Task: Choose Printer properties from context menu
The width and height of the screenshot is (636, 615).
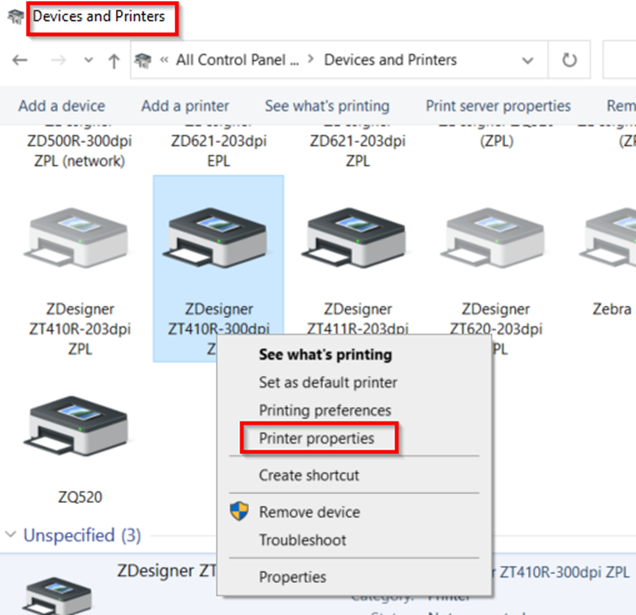Action: [316, 438]
